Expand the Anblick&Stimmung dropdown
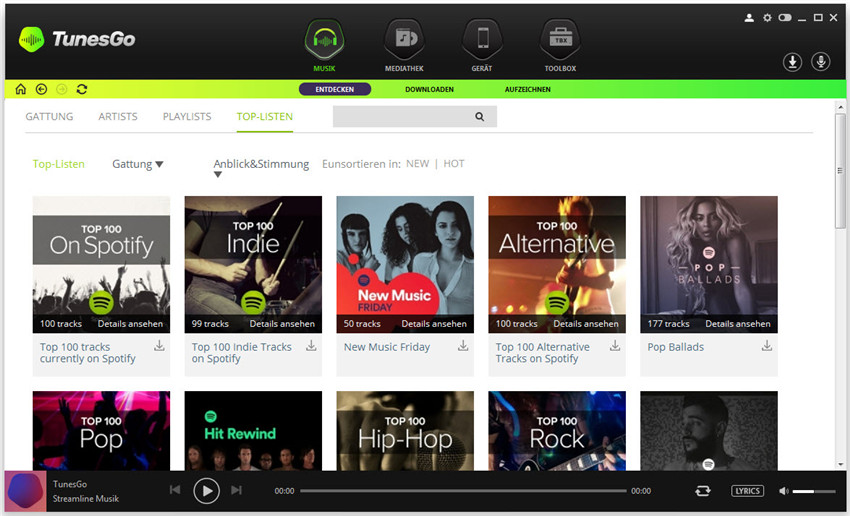The height and width of the screenshot is (516, 850). pos(261,167)
